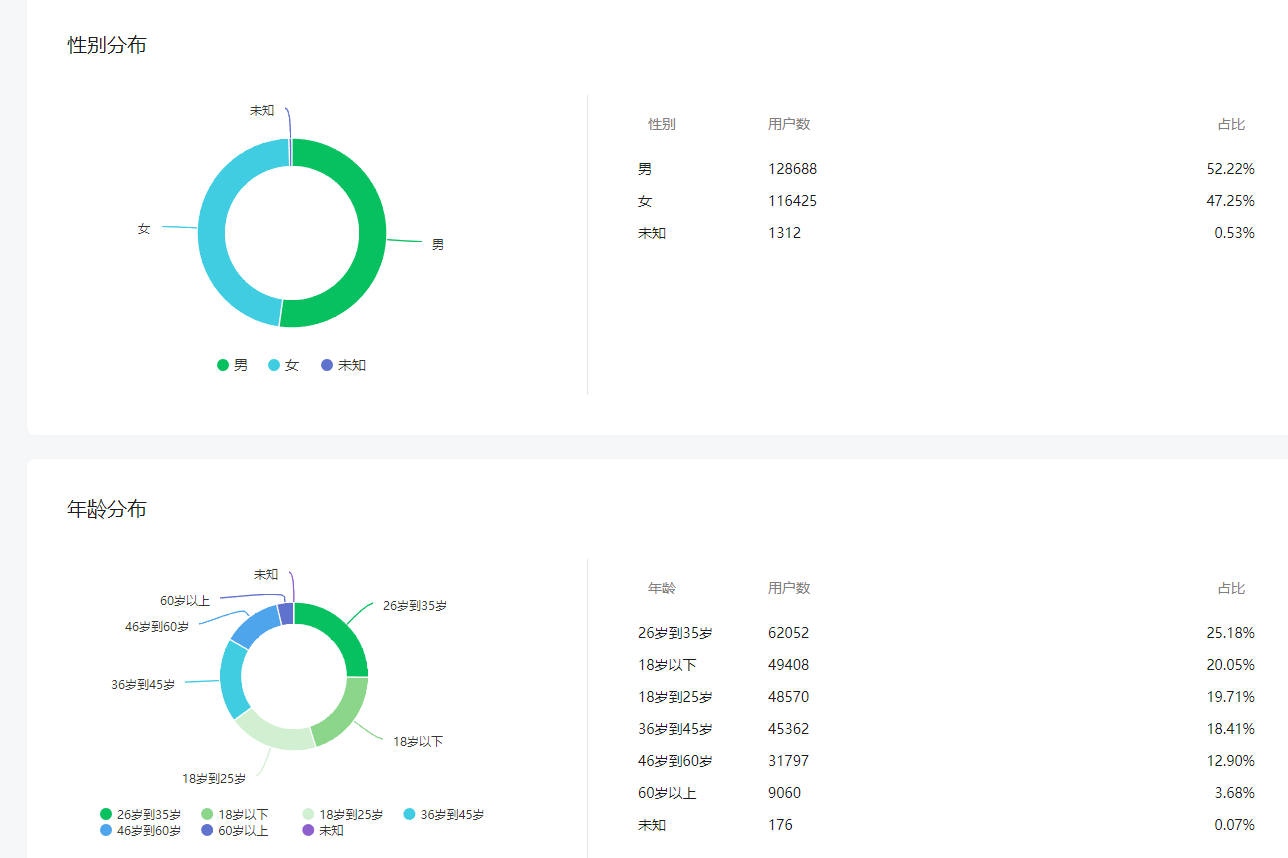Select the pale 18岁到25岁 donut segment
1288x858 pixels.
pyautogui.click(x=272, y=735)
